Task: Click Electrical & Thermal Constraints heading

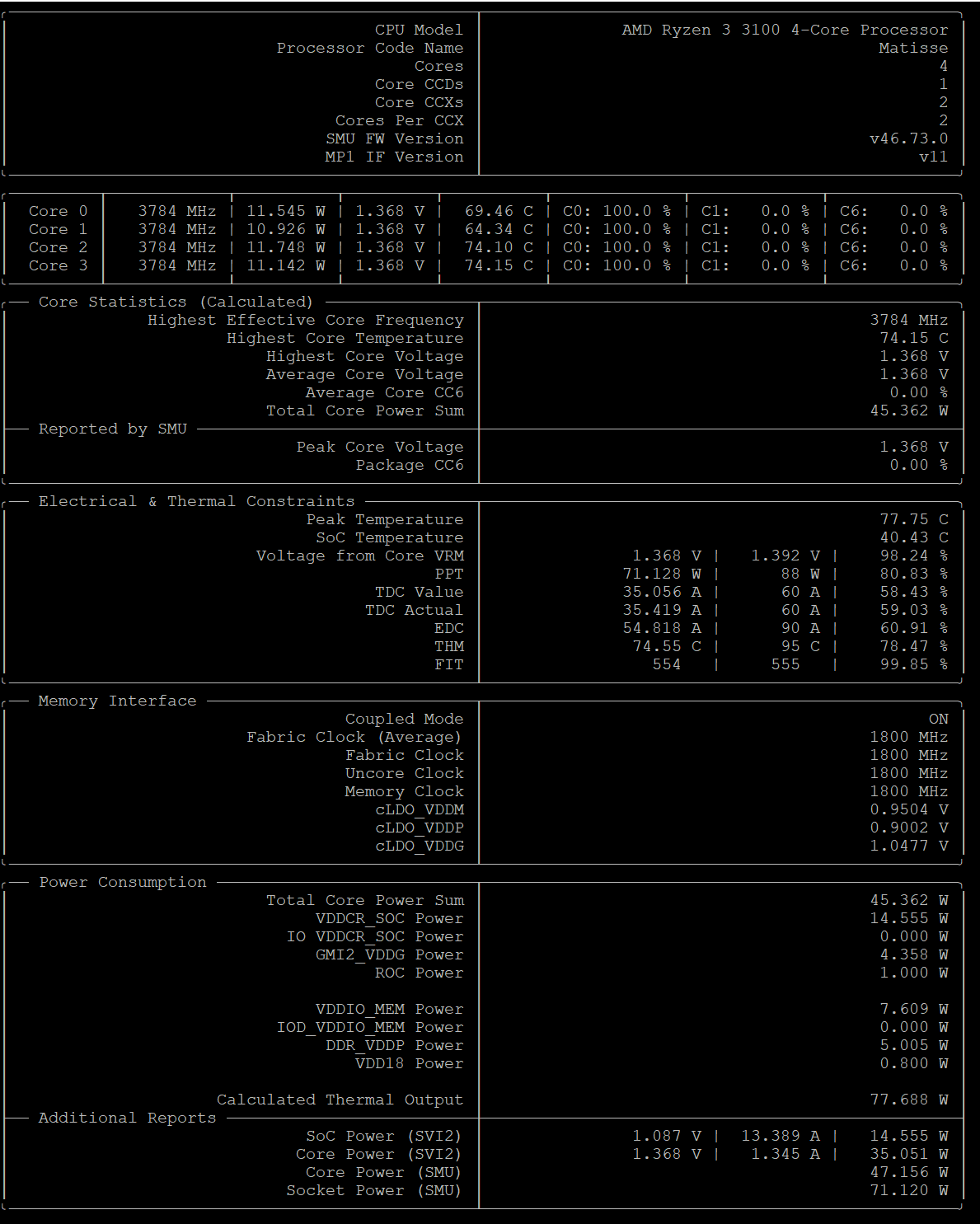Action: coord(196,501)
